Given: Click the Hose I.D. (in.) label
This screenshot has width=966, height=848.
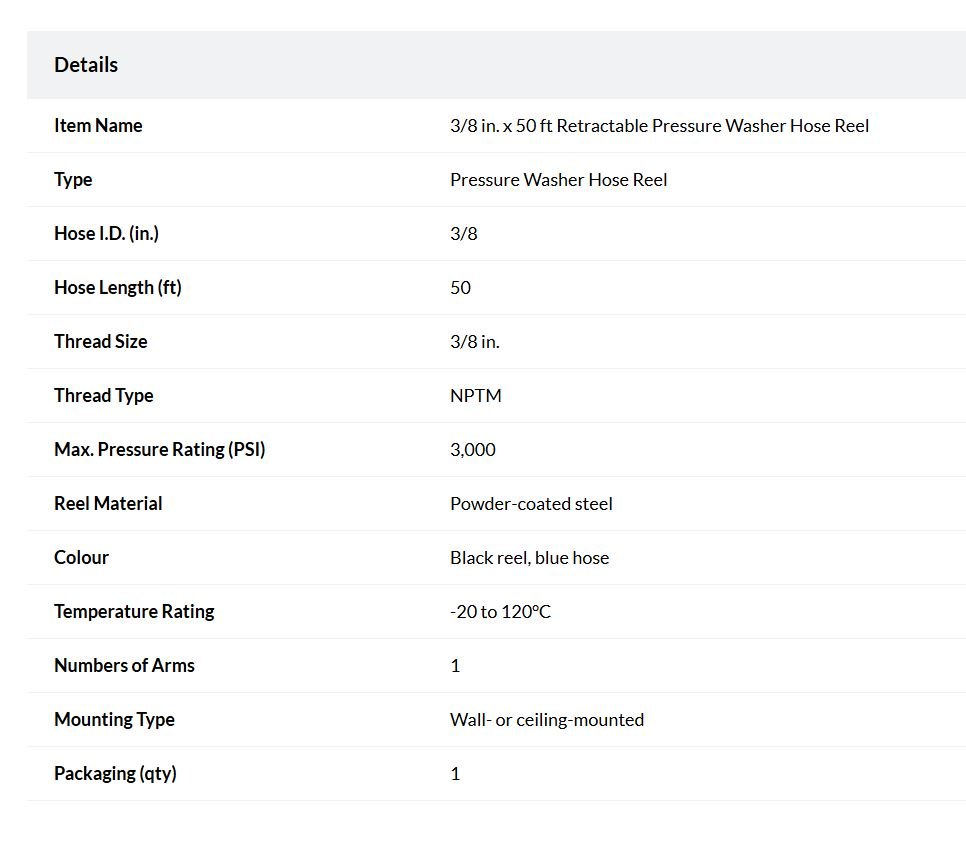Looking at the screenshot, I should [107, 234].
